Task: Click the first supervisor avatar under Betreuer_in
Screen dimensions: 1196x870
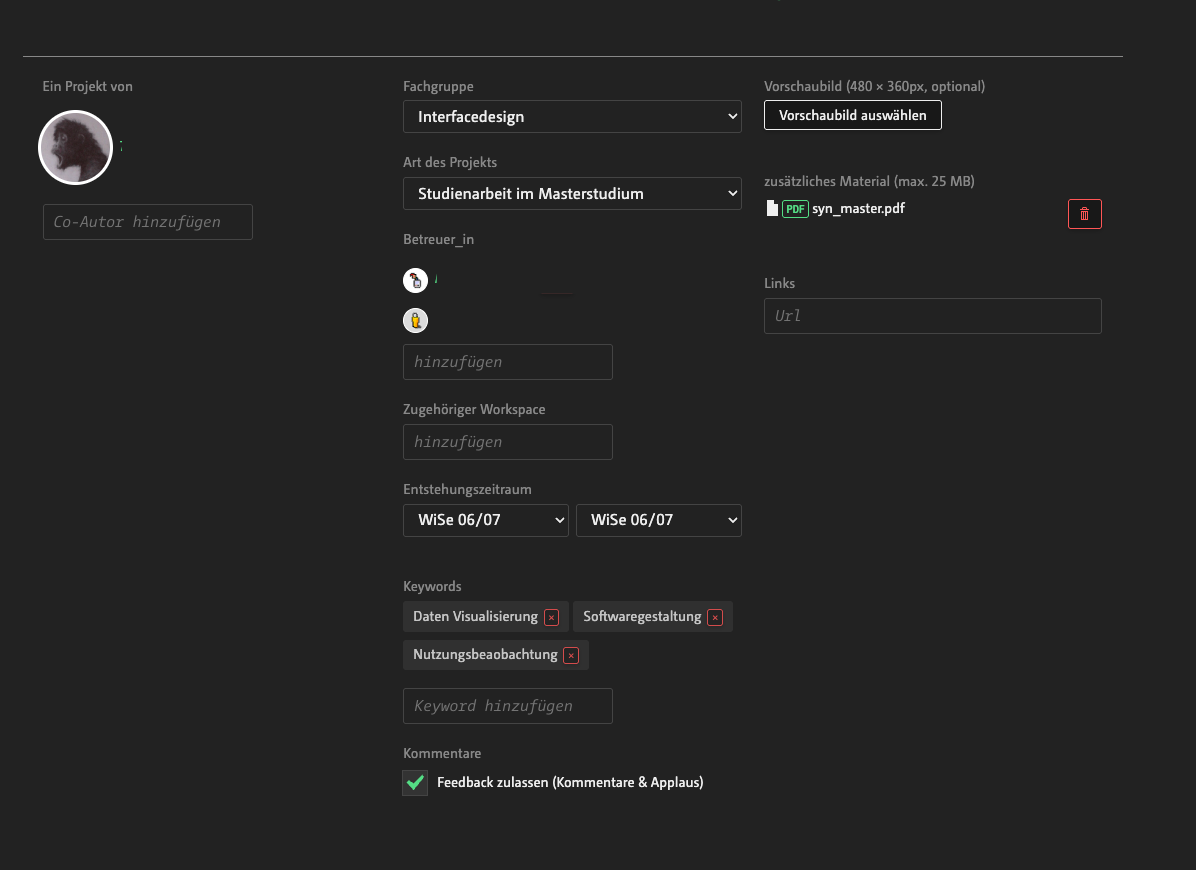Action: coord(415,281)
